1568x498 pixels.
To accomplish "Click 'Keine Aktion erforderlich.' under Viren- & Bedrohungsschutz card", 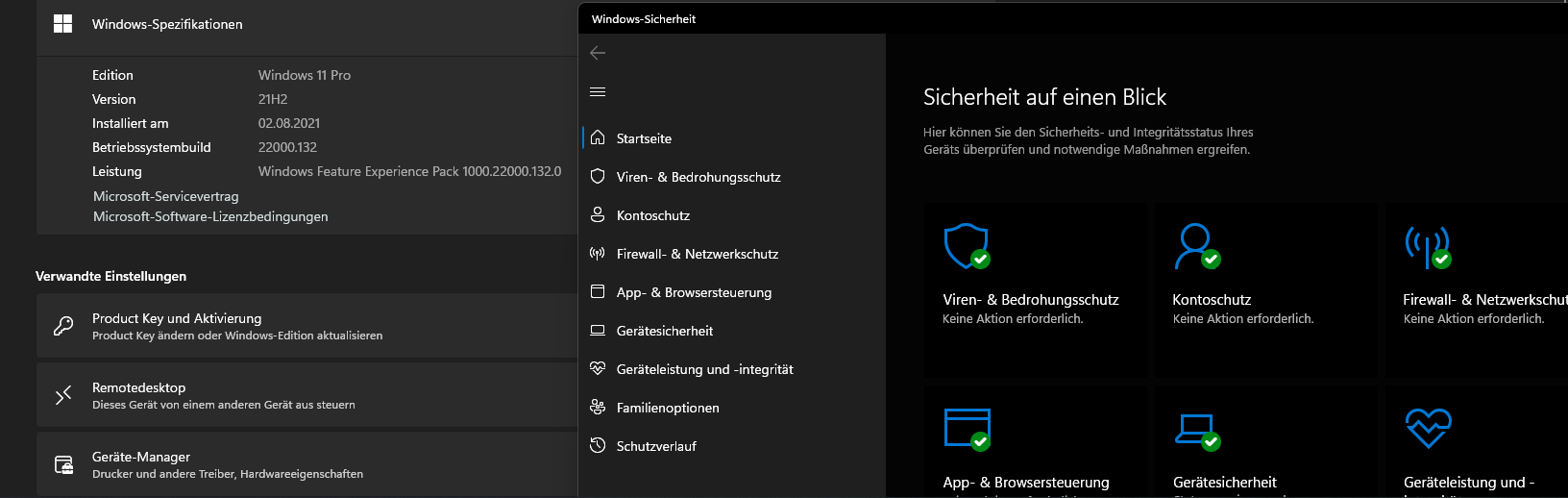I will (x=1013, y=319).
